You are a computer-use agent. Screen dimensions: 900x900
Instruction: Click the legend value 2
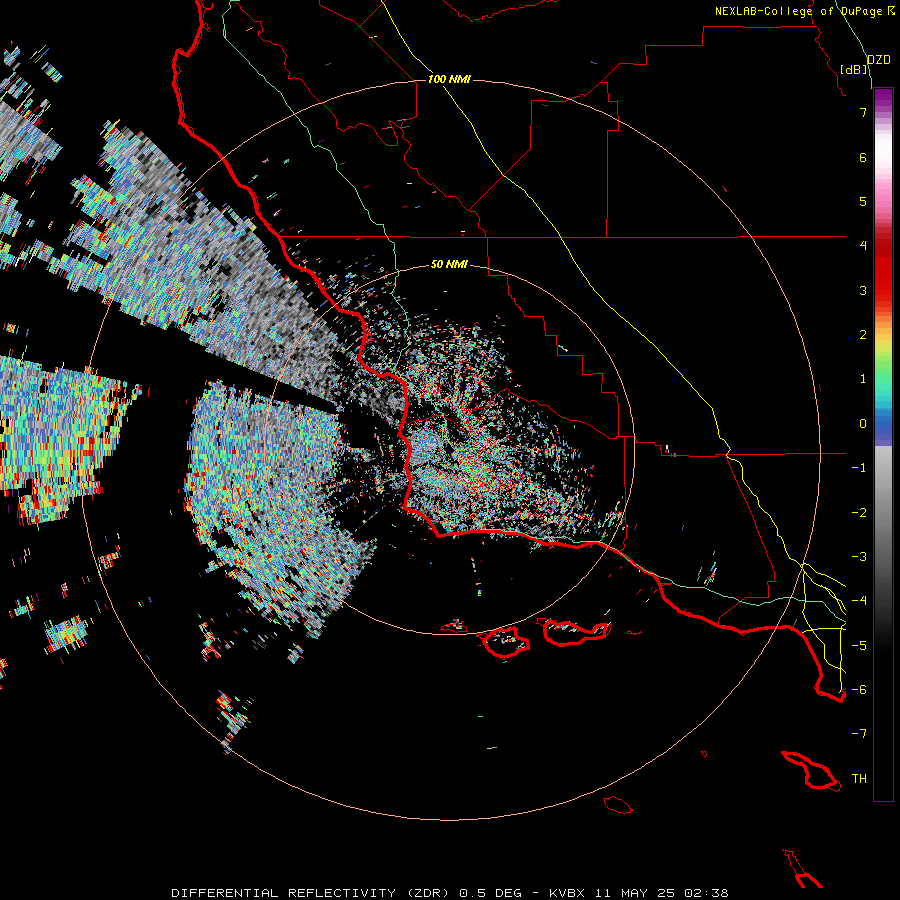(863, 335)
